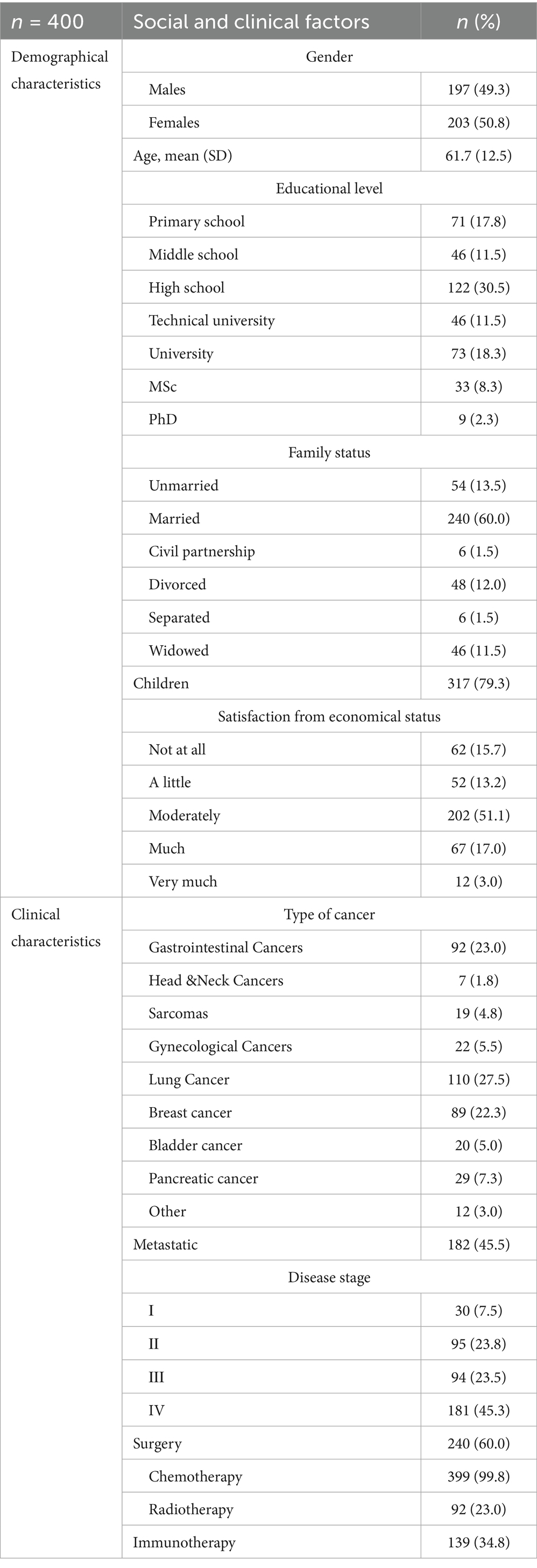Select the 'Females' row label
The width and height of the screenshot is (537, 1568).
pyautogui.click(x=174, y=123)
